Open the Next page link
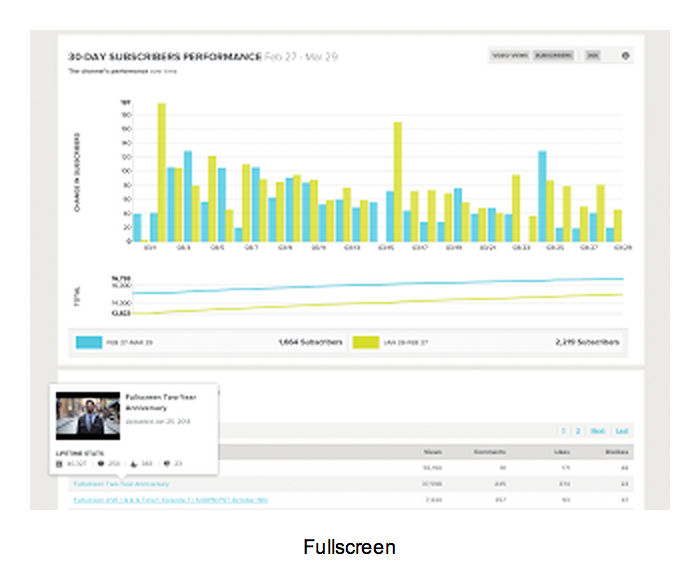This screenshot has height=570, width=698. click(597, 431)
